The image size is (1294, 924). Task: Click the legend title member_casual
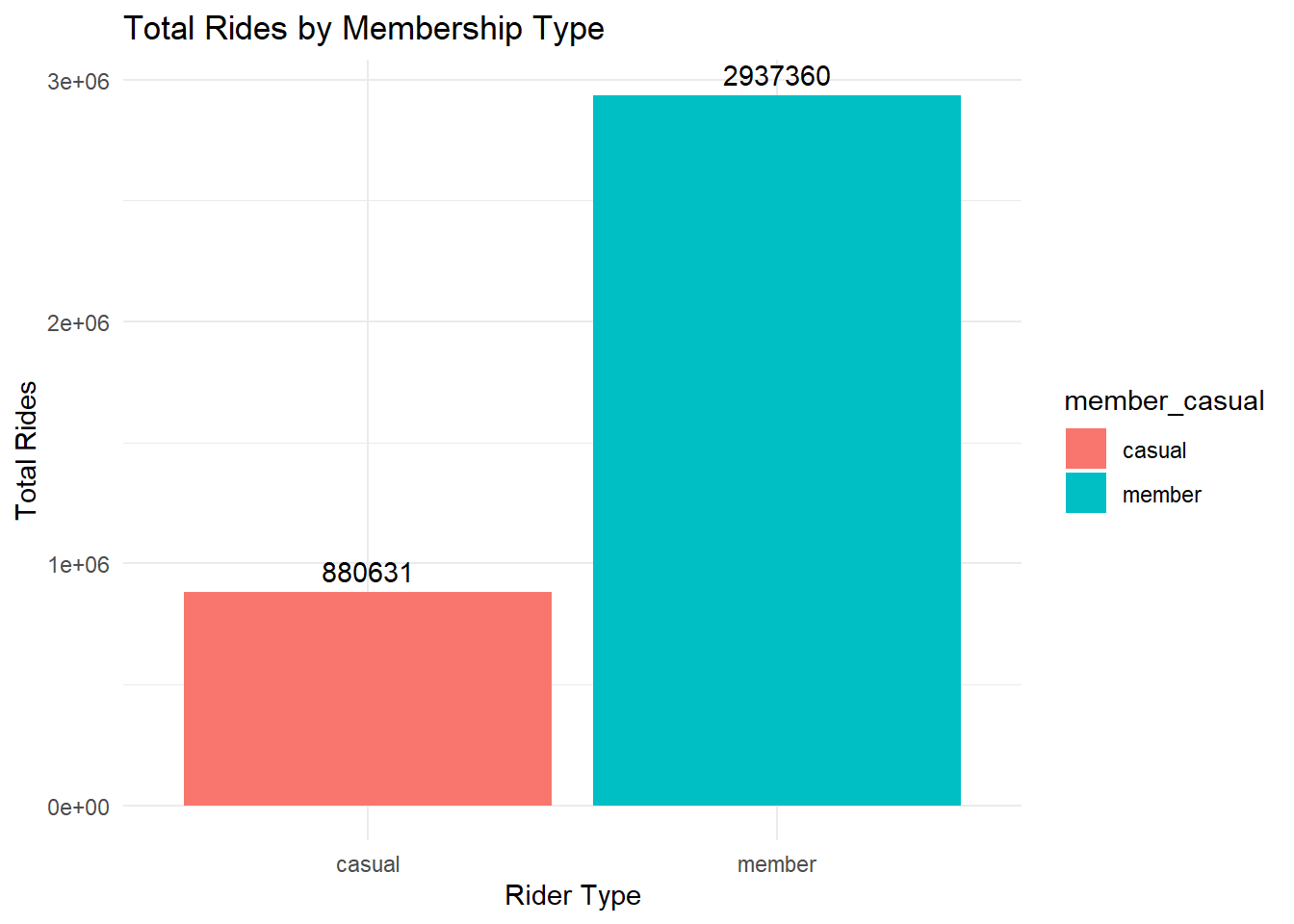pos(1164,400)
